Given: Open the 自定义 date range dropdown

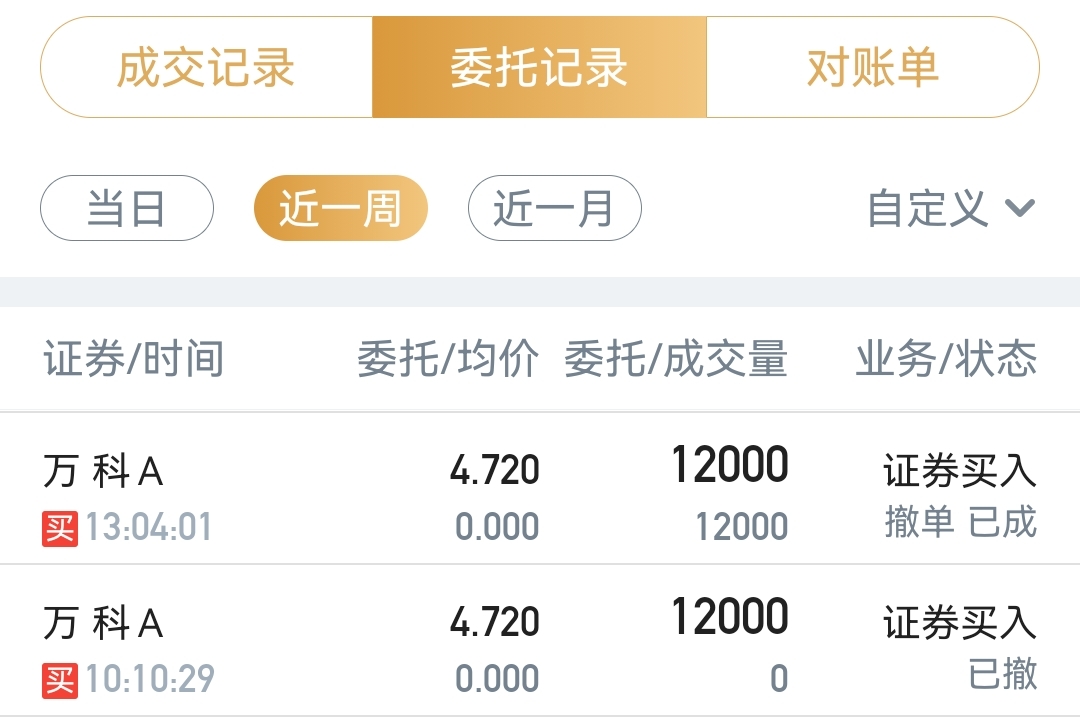Looking at the screenshot, I should click(928, 209).
